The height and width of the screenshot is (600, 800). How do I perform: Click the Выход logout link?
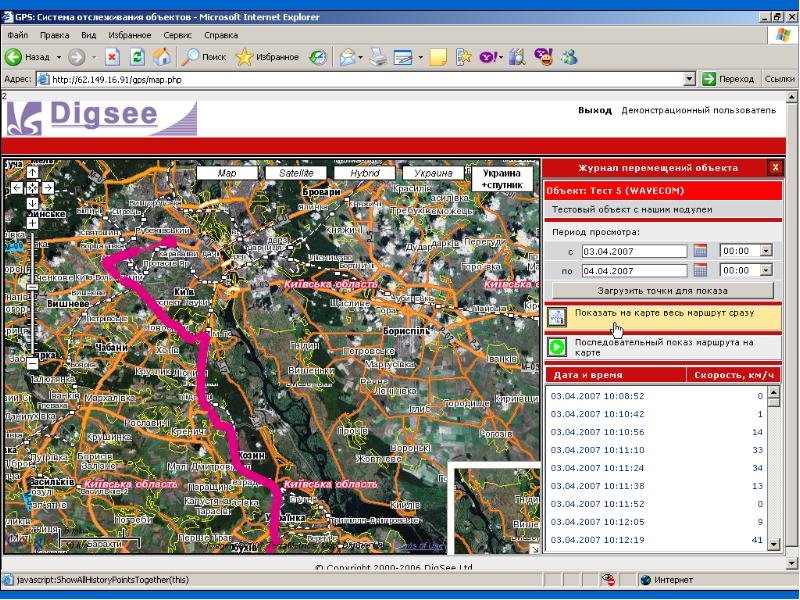tap(595, 110)
